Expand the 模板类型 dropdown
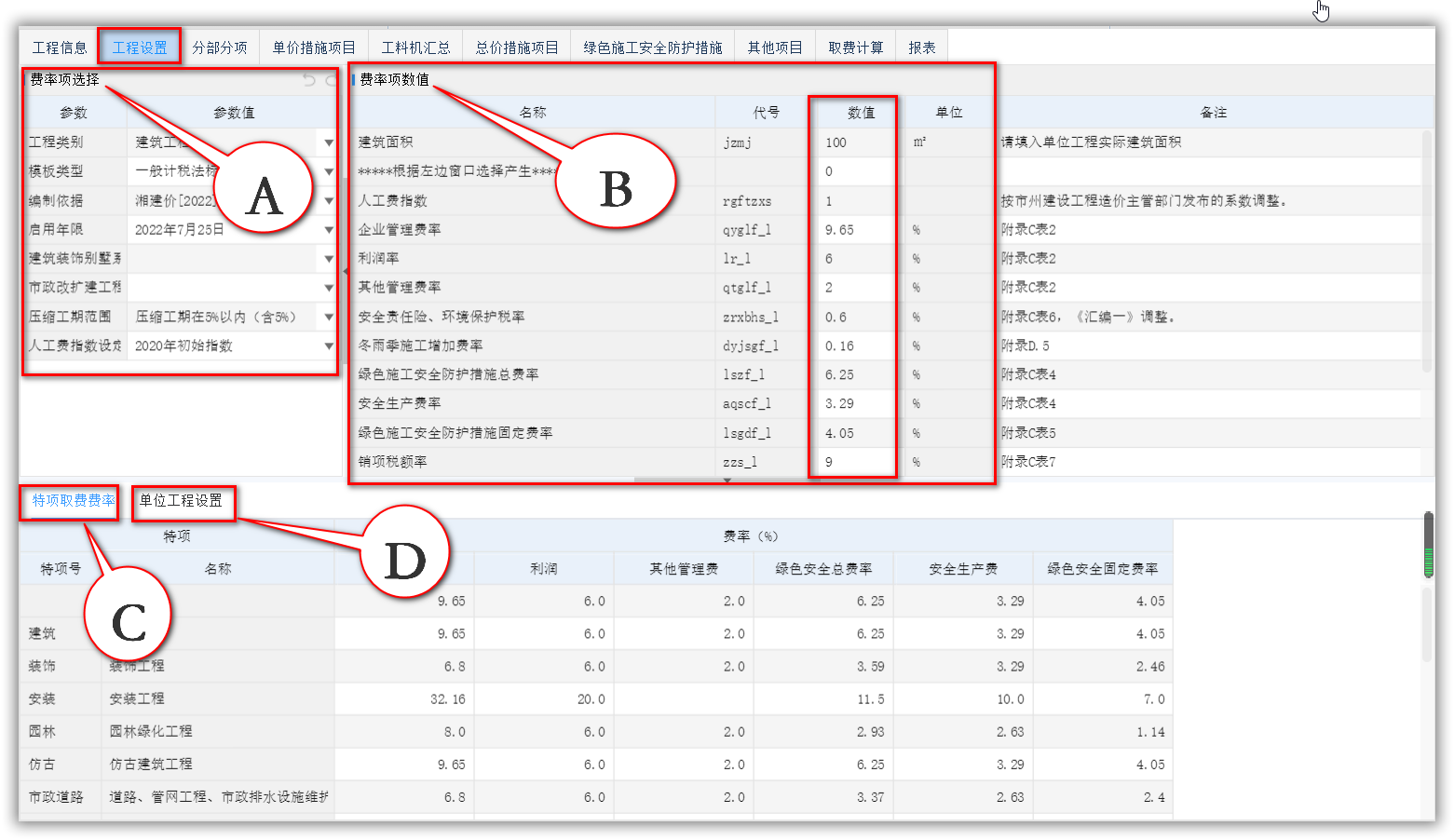Screen dimensions: 1454x840 (x=328, y=171)
